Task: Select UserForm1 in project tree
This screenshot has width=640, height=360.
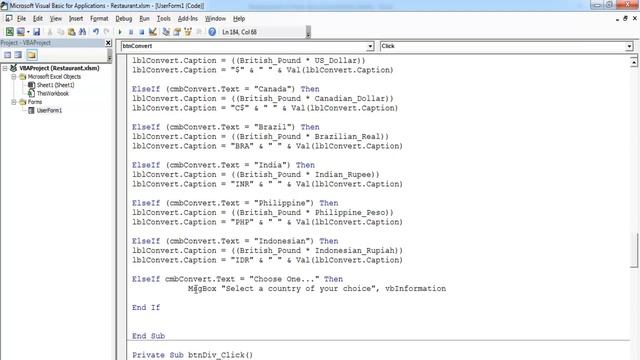Action: [x=49, y=110]
